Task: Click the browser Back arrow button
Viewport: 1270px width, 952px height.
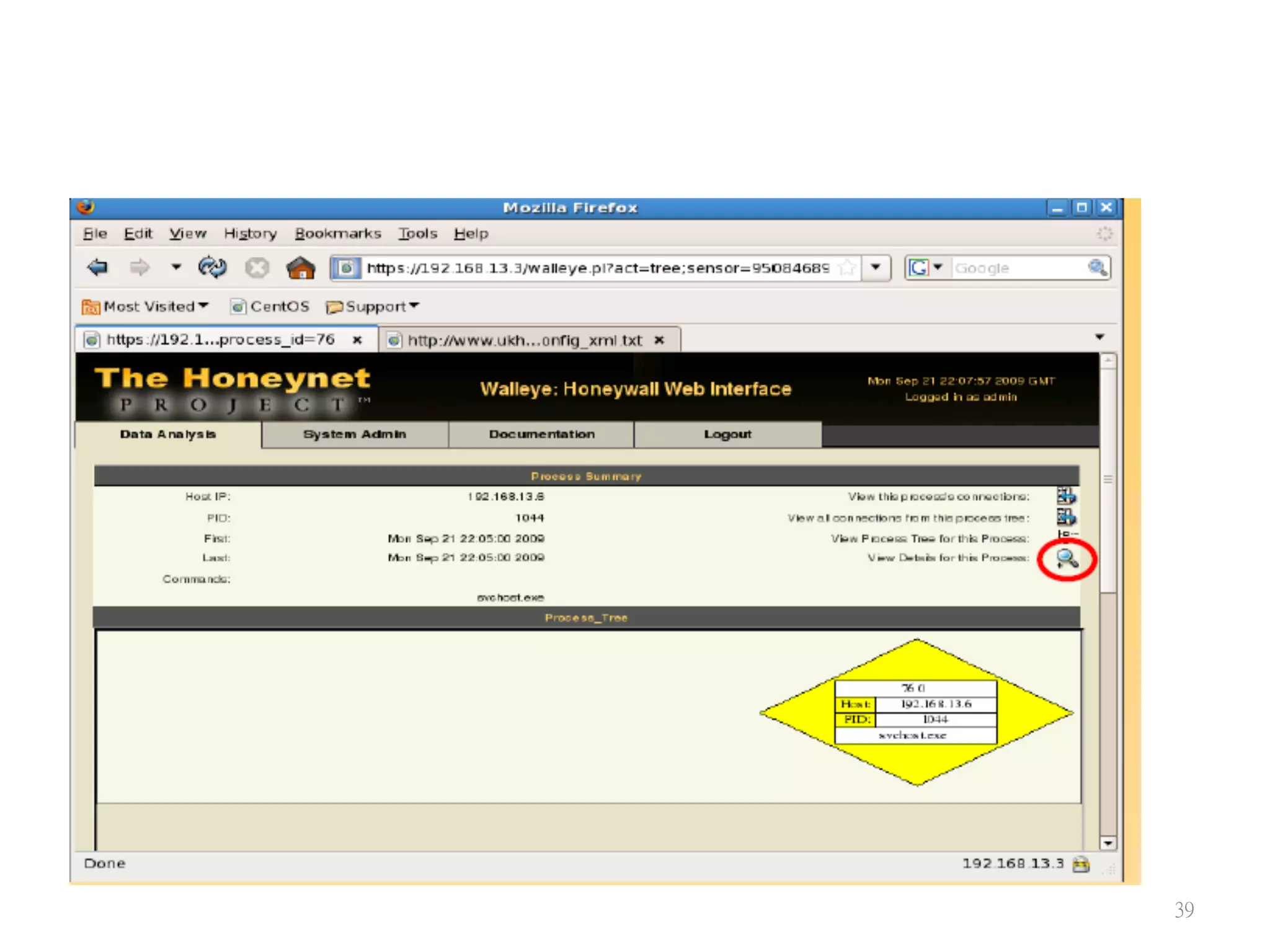Action: click(x=97, y=268)
